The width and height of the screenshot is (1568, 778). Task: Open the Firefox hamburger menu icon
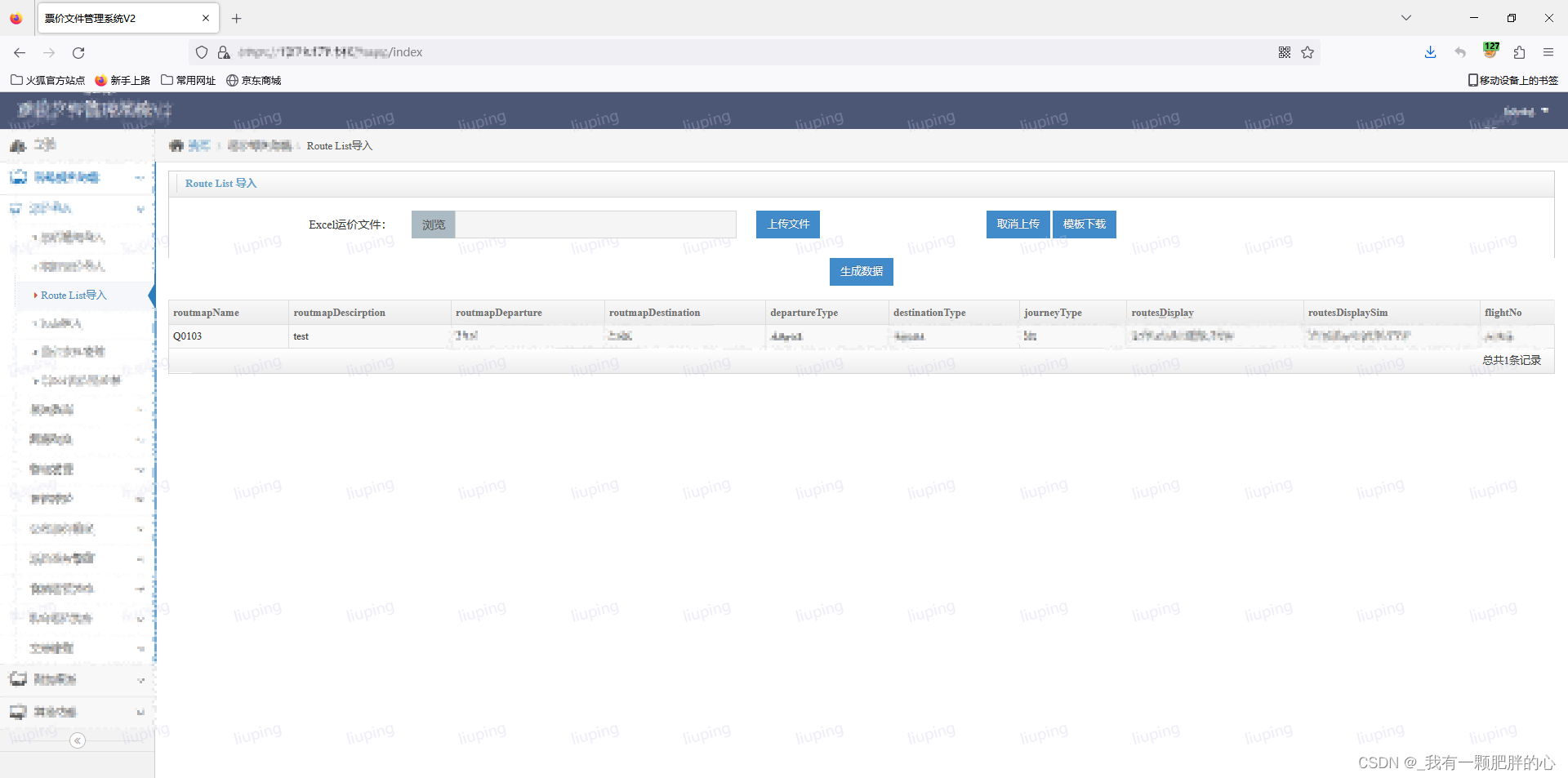point(1549,52)
